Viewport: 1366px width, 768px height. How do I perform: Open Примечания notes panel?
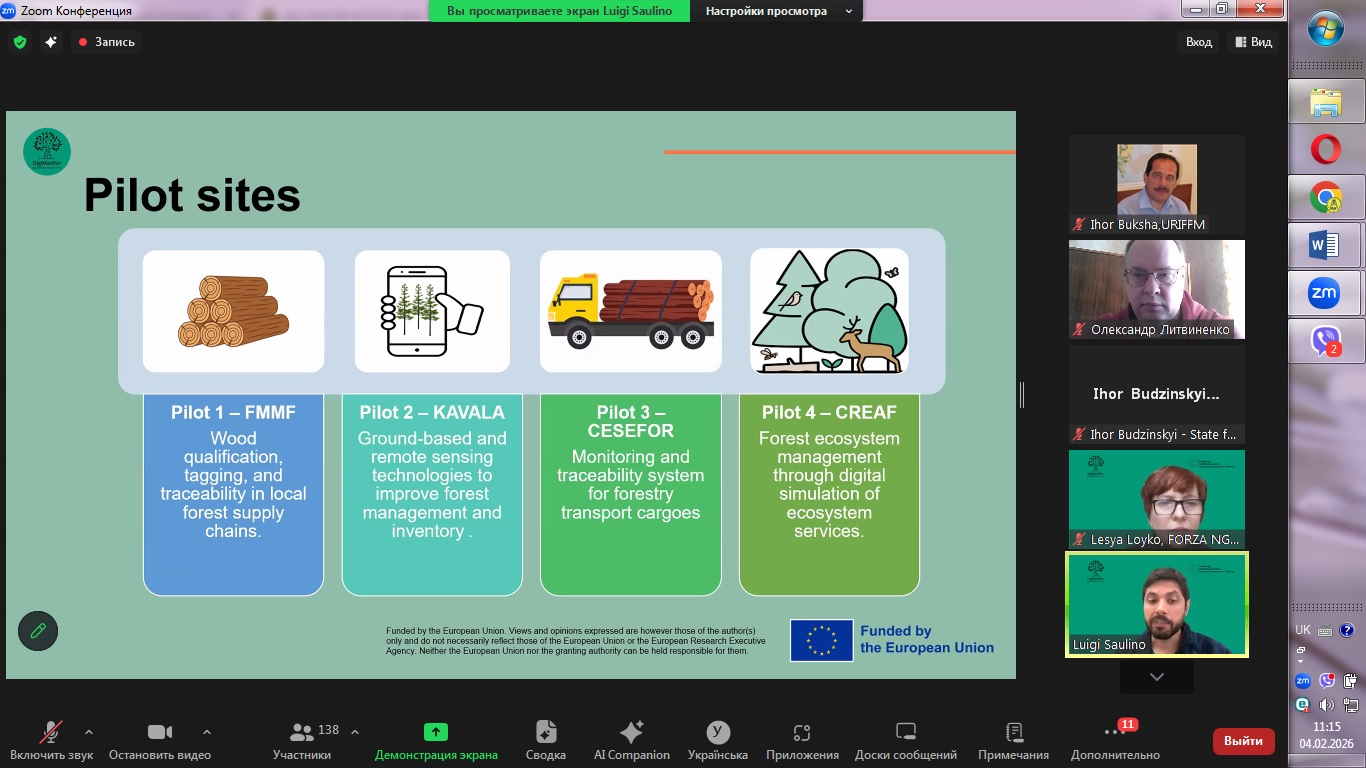point(1013,740)
